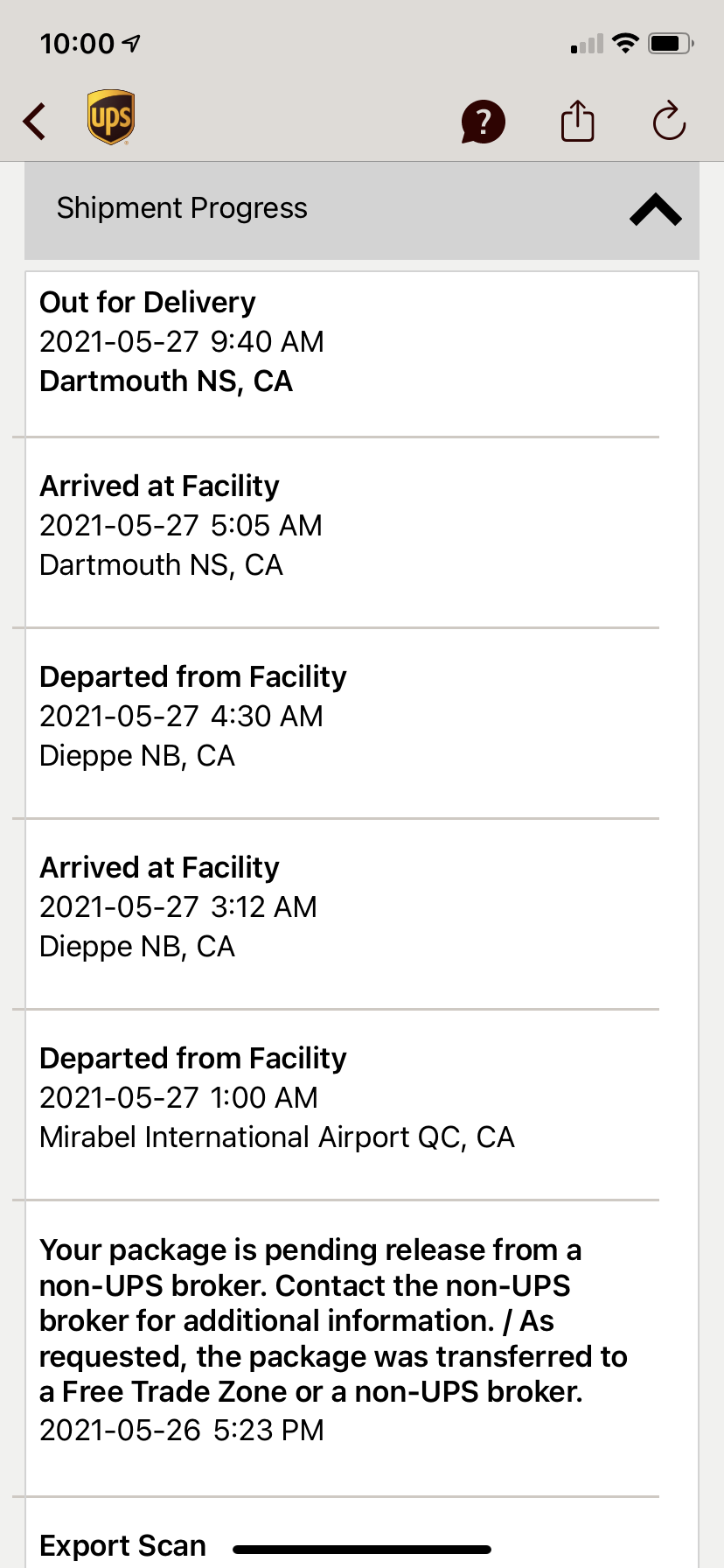Select the Mirabel International Airport departure entry
724x1568 pixels.
pyautogui.click(x=276, y=1098)
